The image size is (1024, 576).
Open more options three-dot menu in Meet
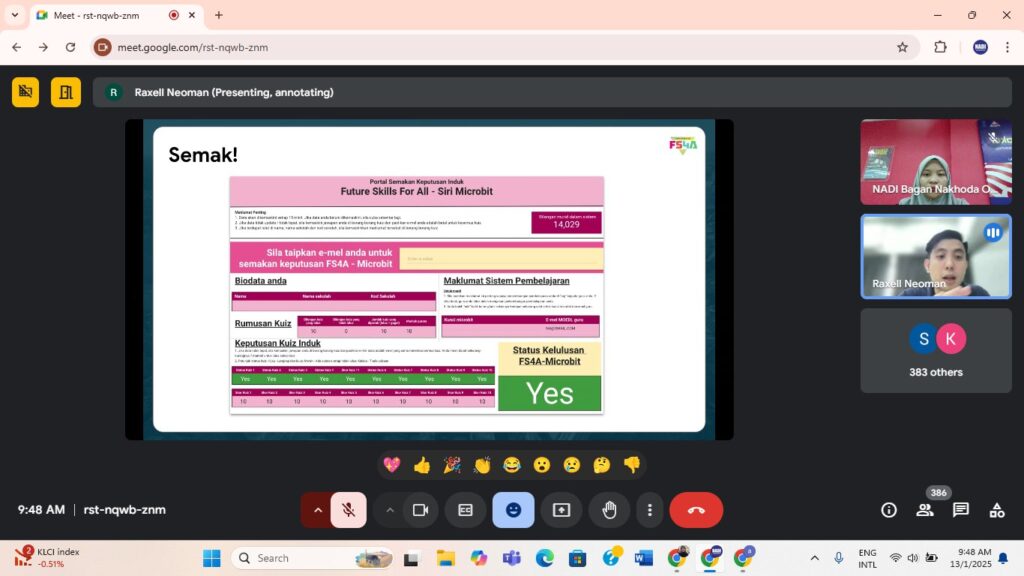649,510
